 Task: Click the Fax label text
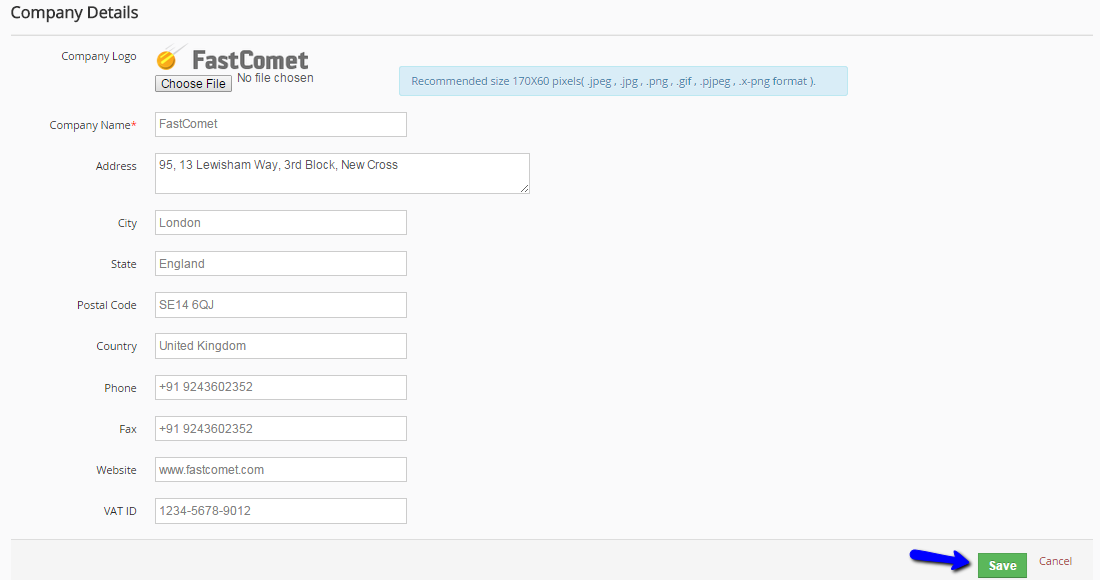pyautogui.click(x=128, y=429)
